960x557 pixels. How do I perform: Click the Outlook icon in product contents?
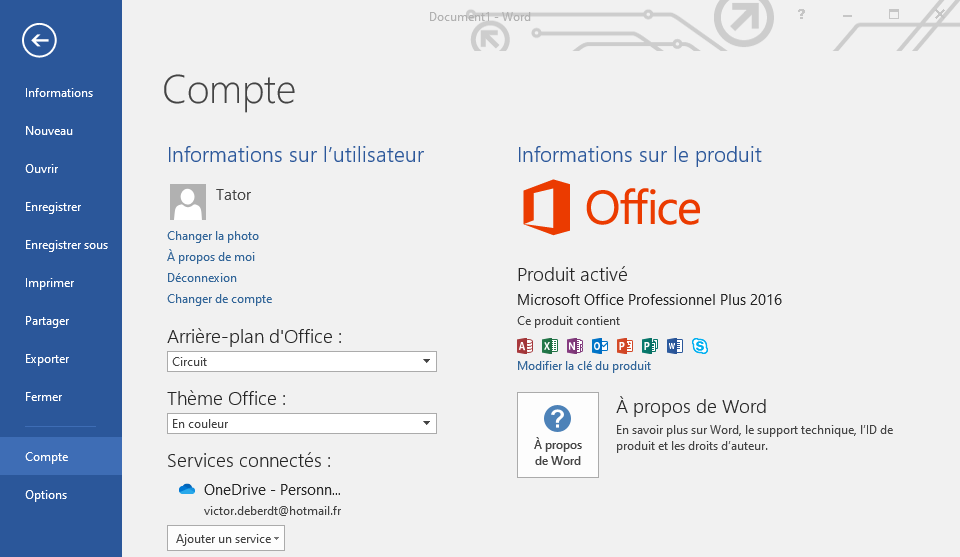pos(600,346)
